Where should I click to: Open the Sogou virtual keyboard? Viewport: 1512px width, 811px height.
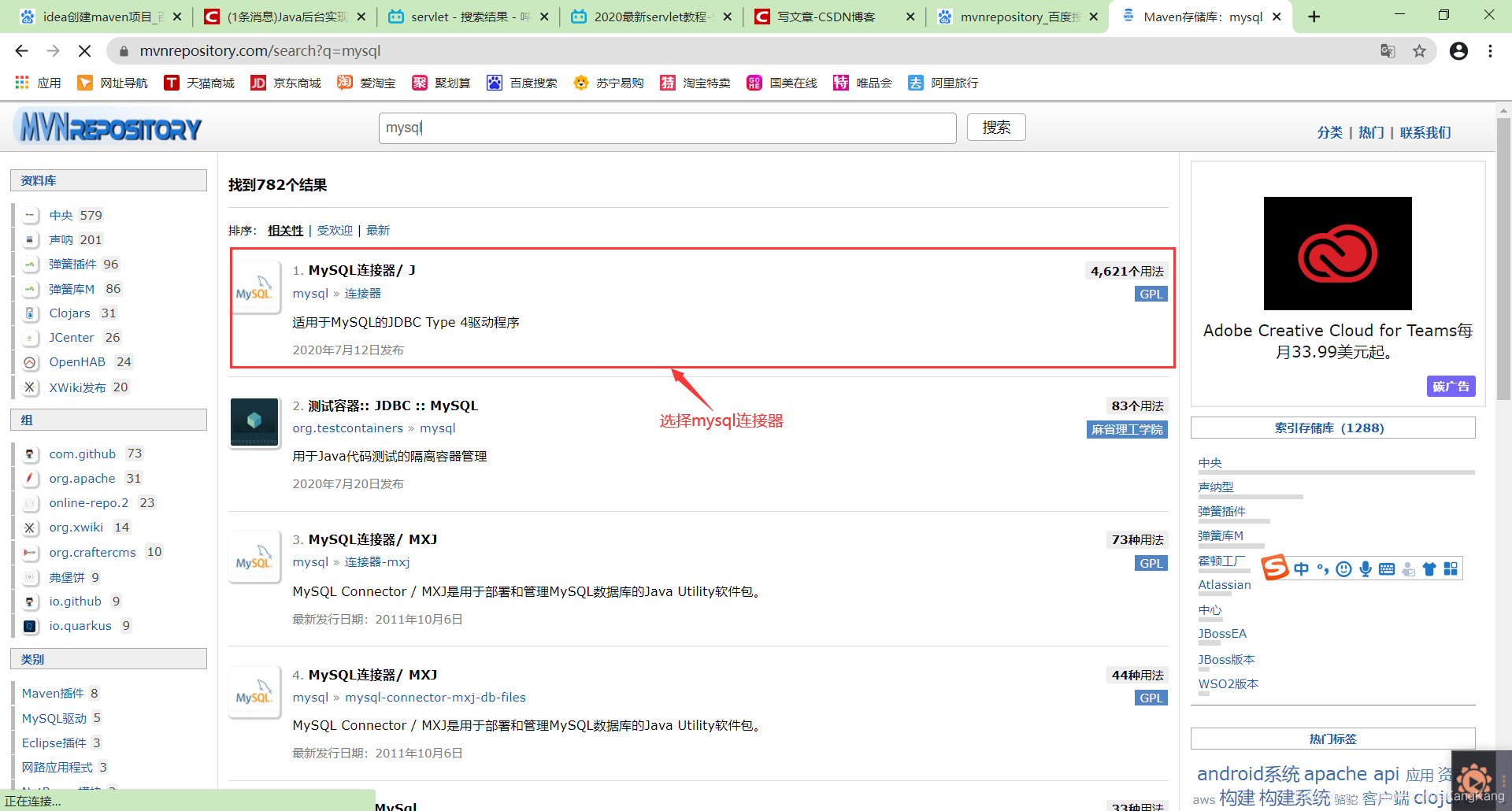point(1388,568)
